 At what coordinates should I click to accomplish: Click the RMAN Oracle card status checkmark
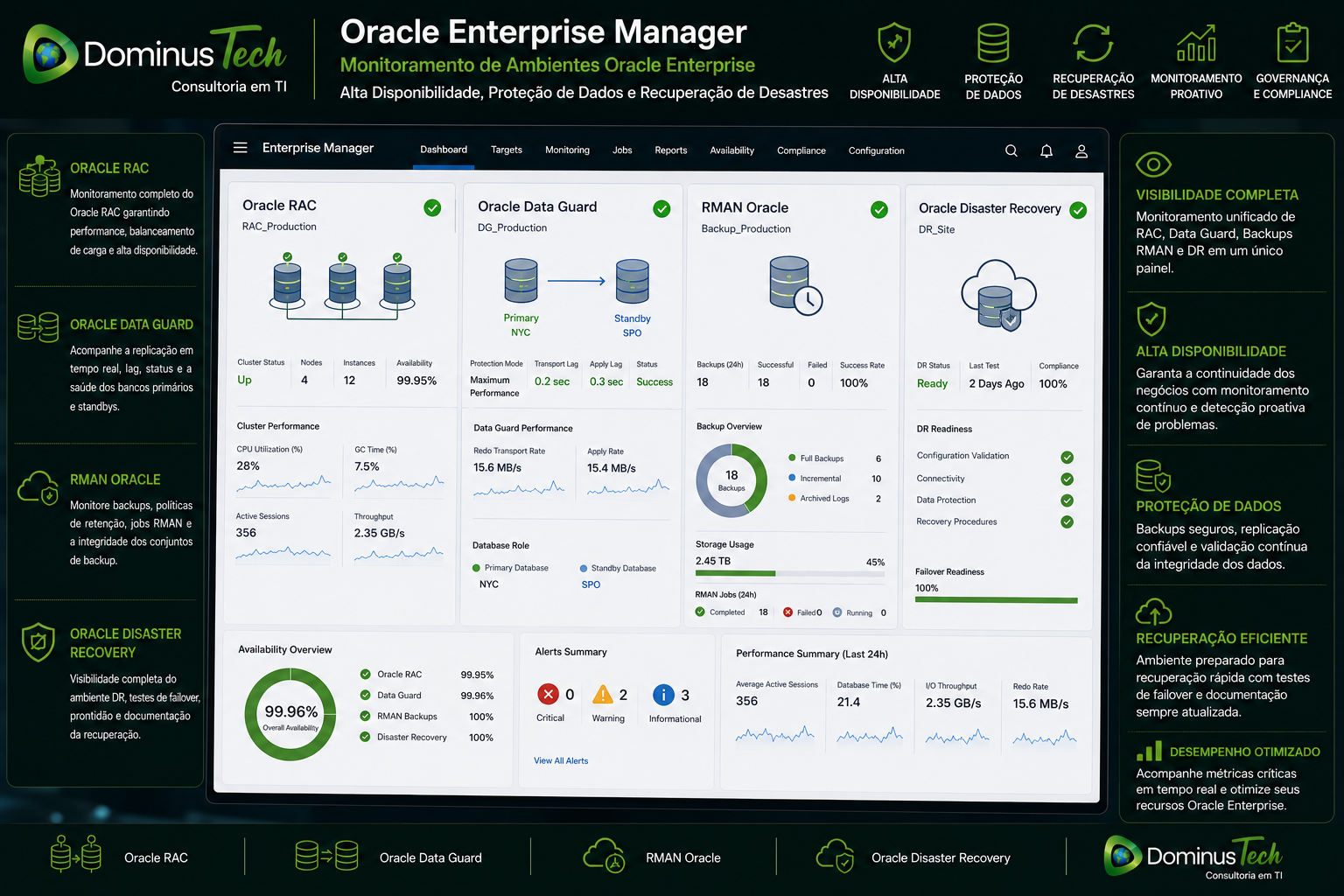pos(879,209)
